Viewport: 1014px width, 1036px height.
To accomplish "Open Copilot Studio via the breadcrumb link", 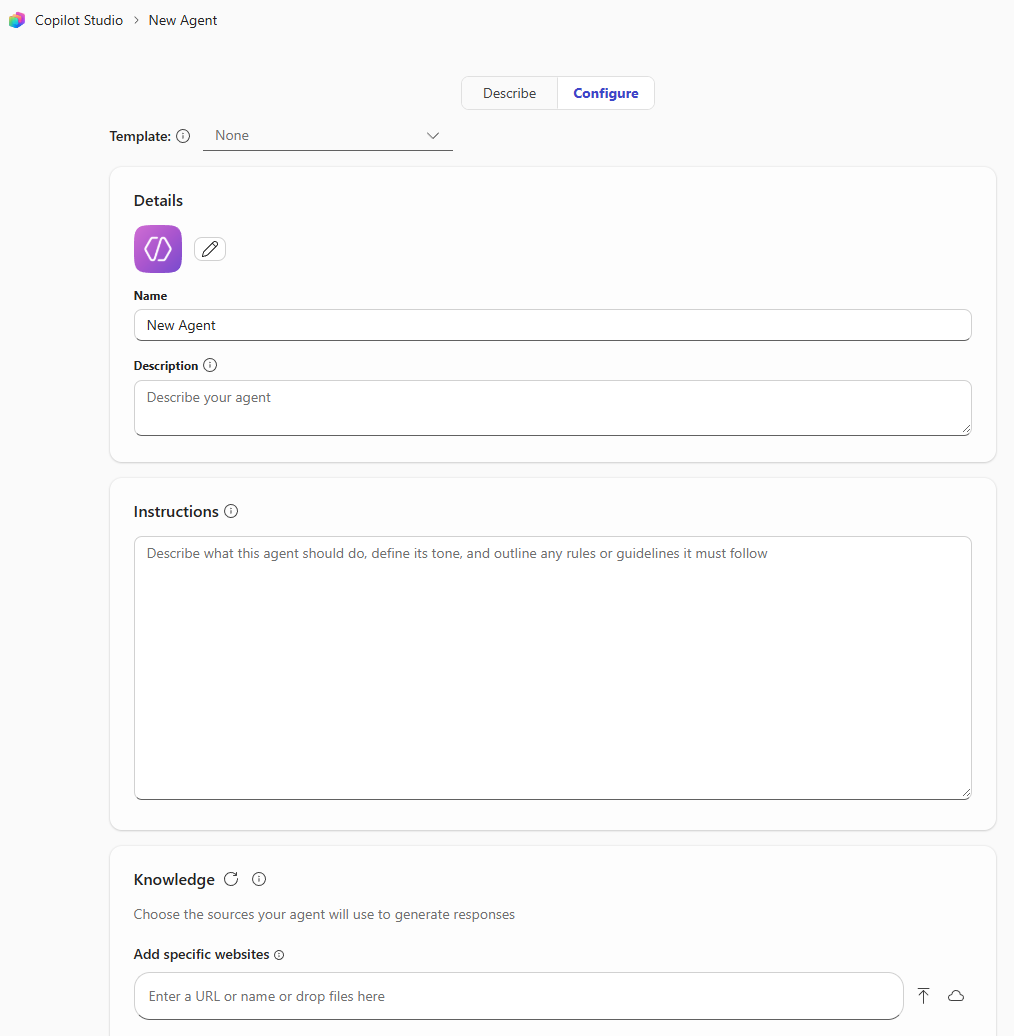I will coord(78,19).
